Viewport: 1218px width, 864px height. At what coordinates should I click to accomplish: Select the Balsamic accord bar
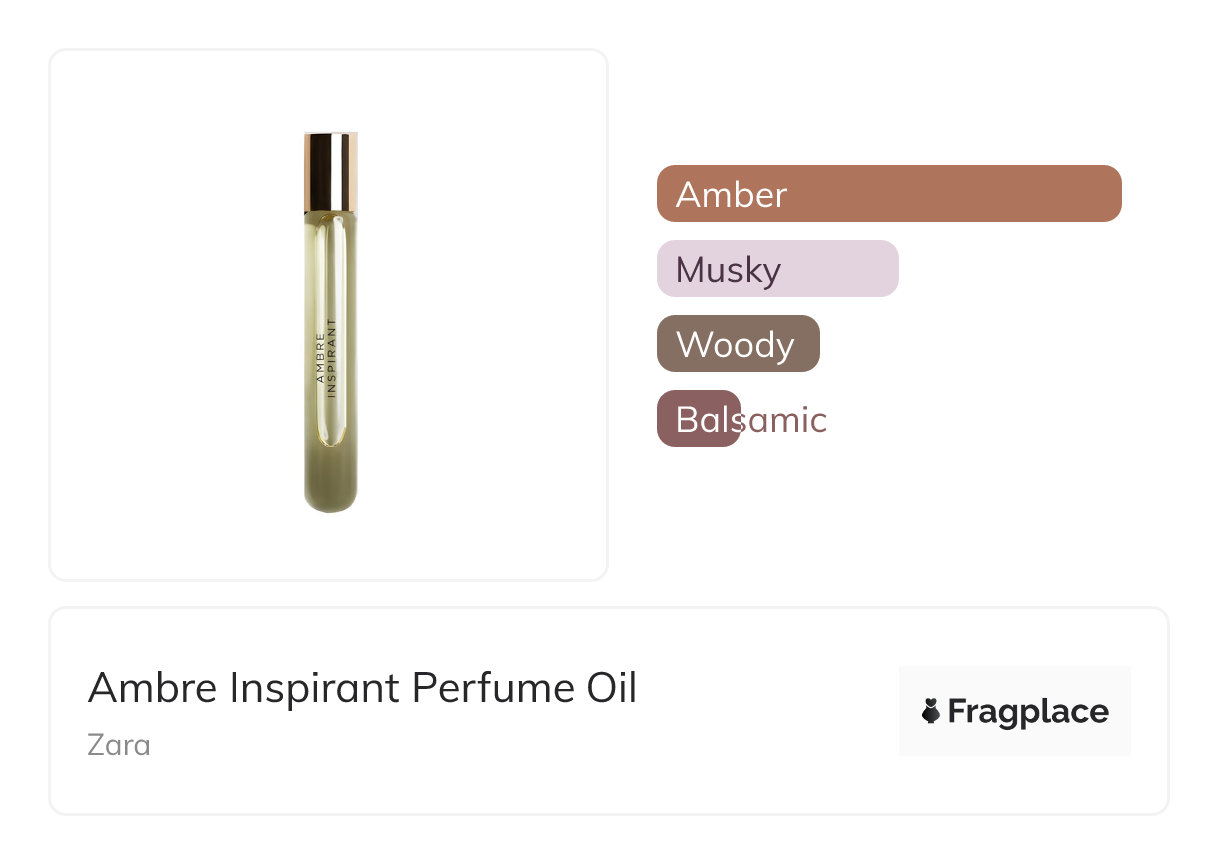point(698,419)
